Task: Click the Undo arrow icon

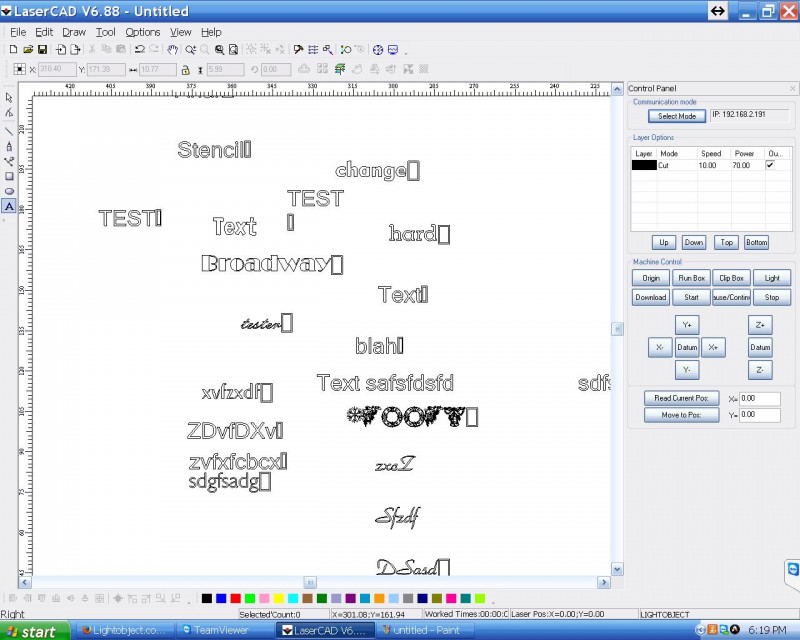Action: (x=139, y=49)
